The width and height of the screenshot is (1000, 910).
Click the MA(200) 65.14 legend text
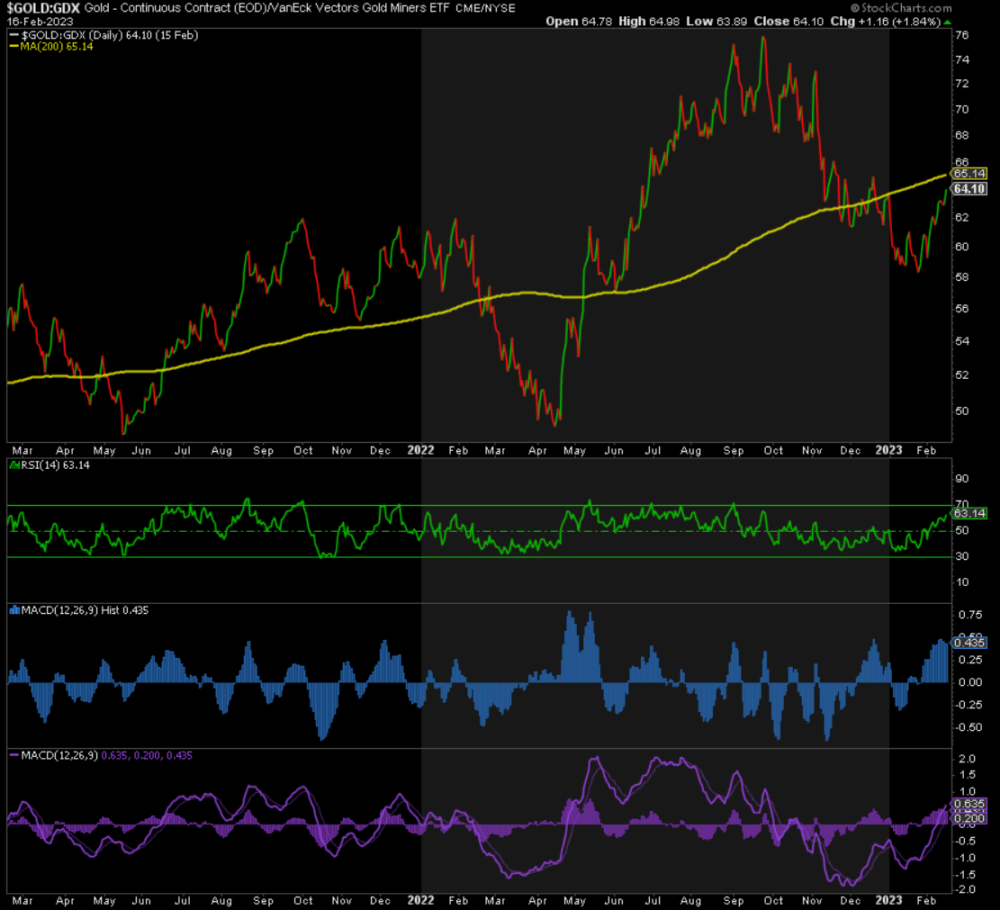(57, 47)
